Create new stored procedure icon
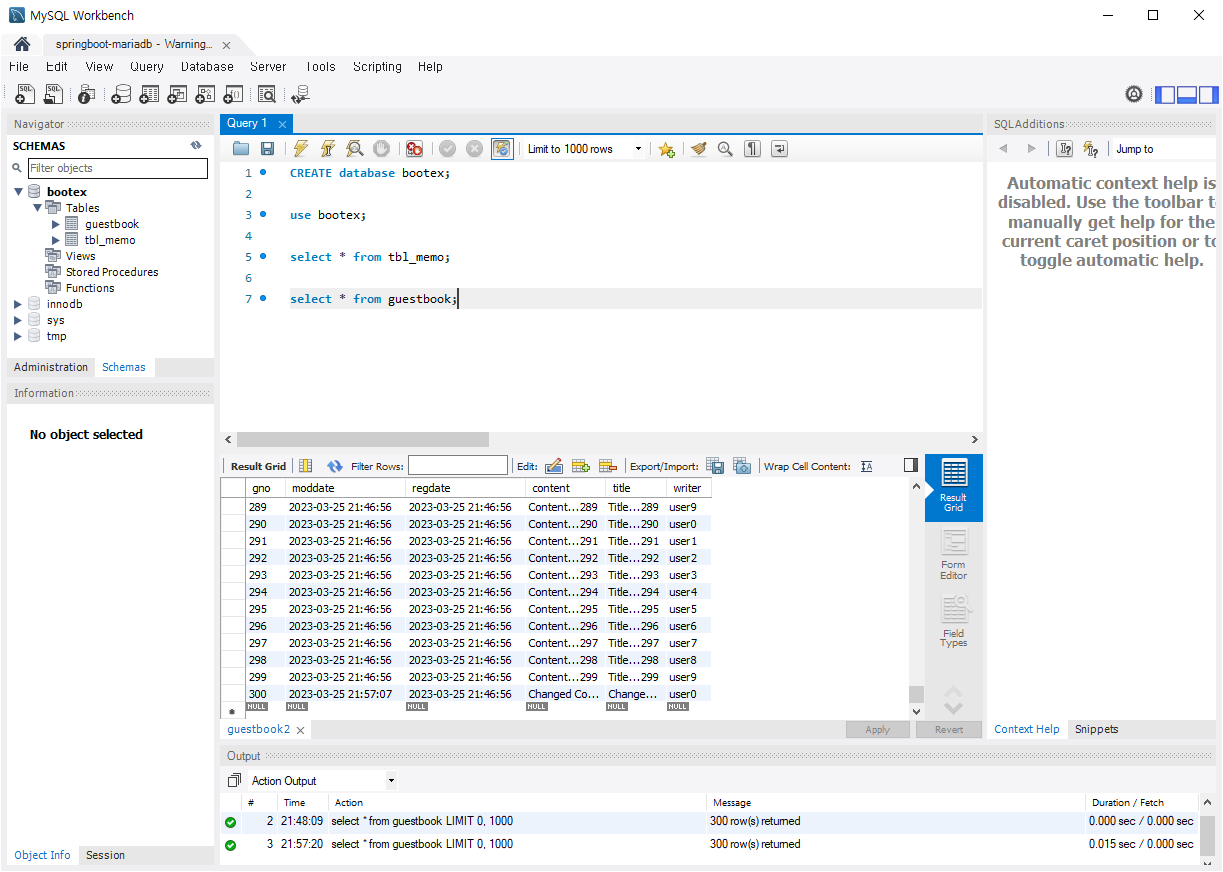Viewport: 1223px width, 872px height. pyautogui.click(x=206, y=94)
